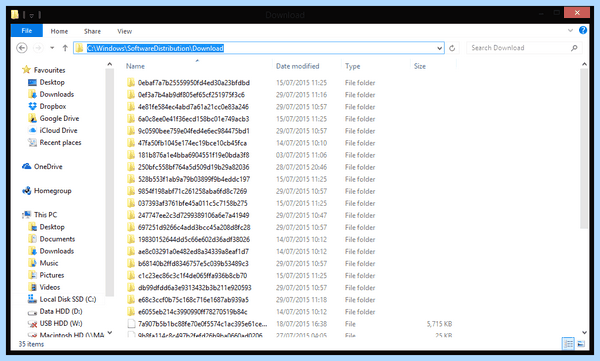Click the file list scrollbar down arrow
The width and height of the screenshot is (600, 361).
coord(584,333)
